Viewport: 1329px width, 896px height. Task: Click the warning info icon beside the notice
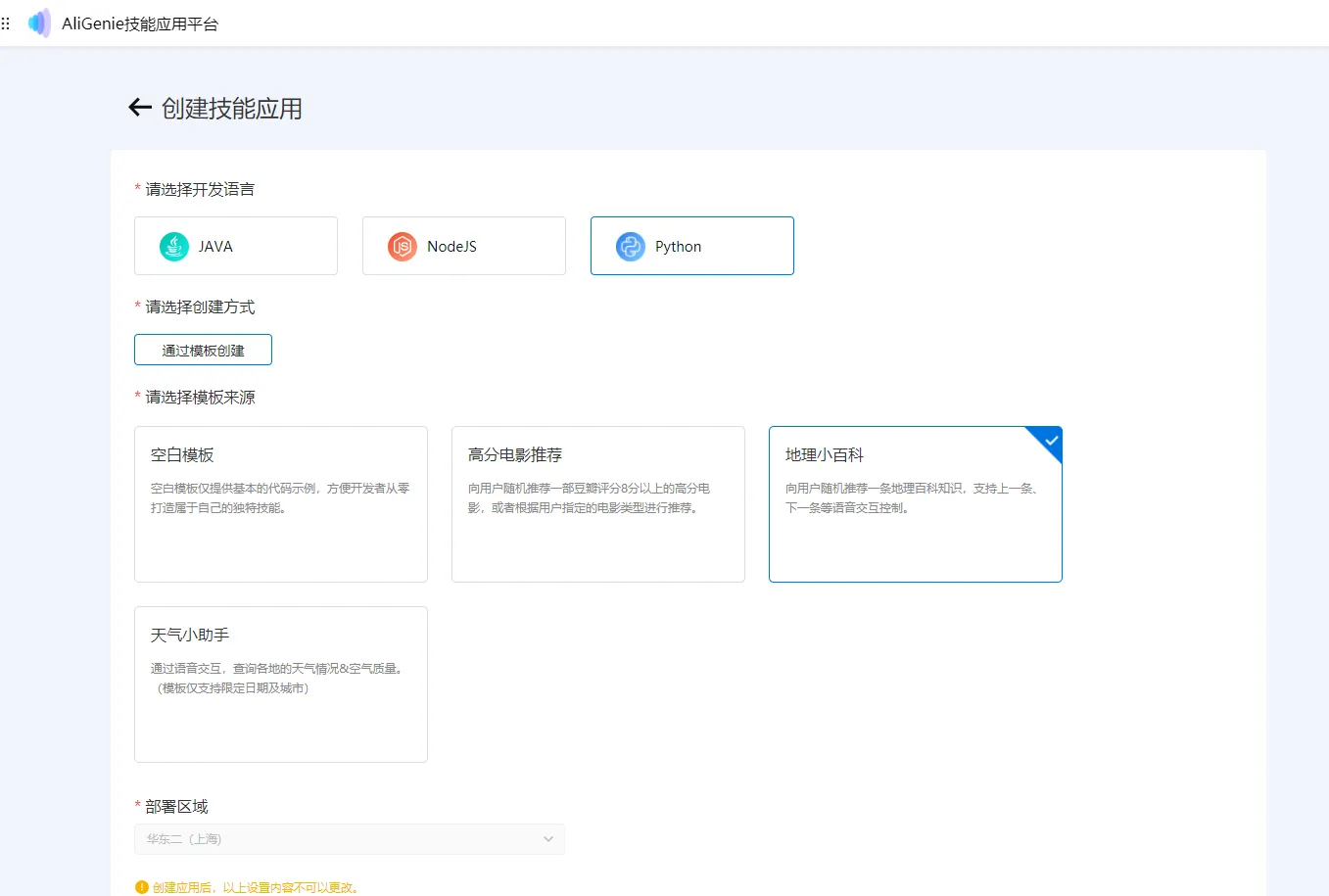(x=142, y=887)
